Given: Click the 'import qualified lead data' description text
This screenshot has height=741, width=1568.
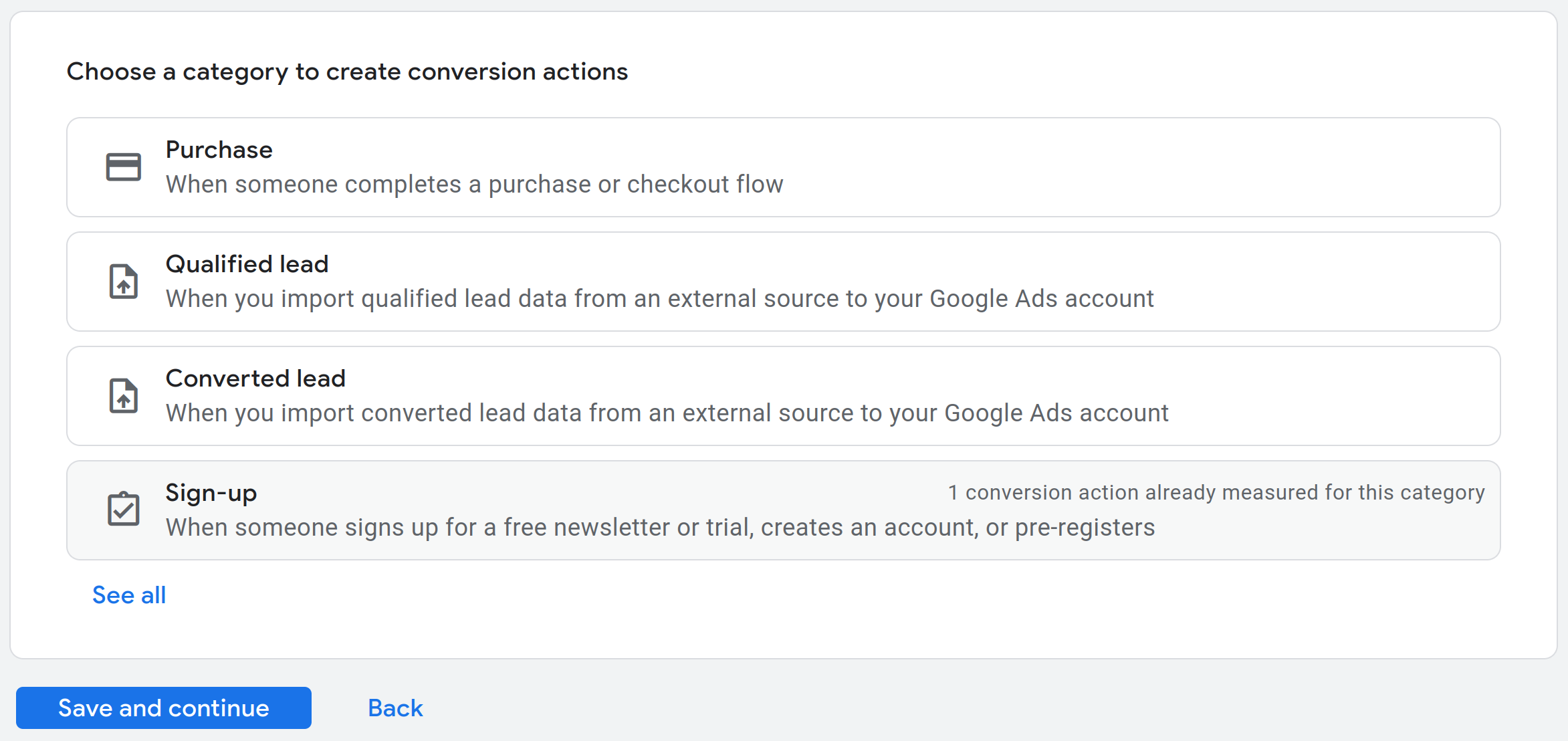Looking at the screenshot, I should pyautogui.click(x=660, y=298).
